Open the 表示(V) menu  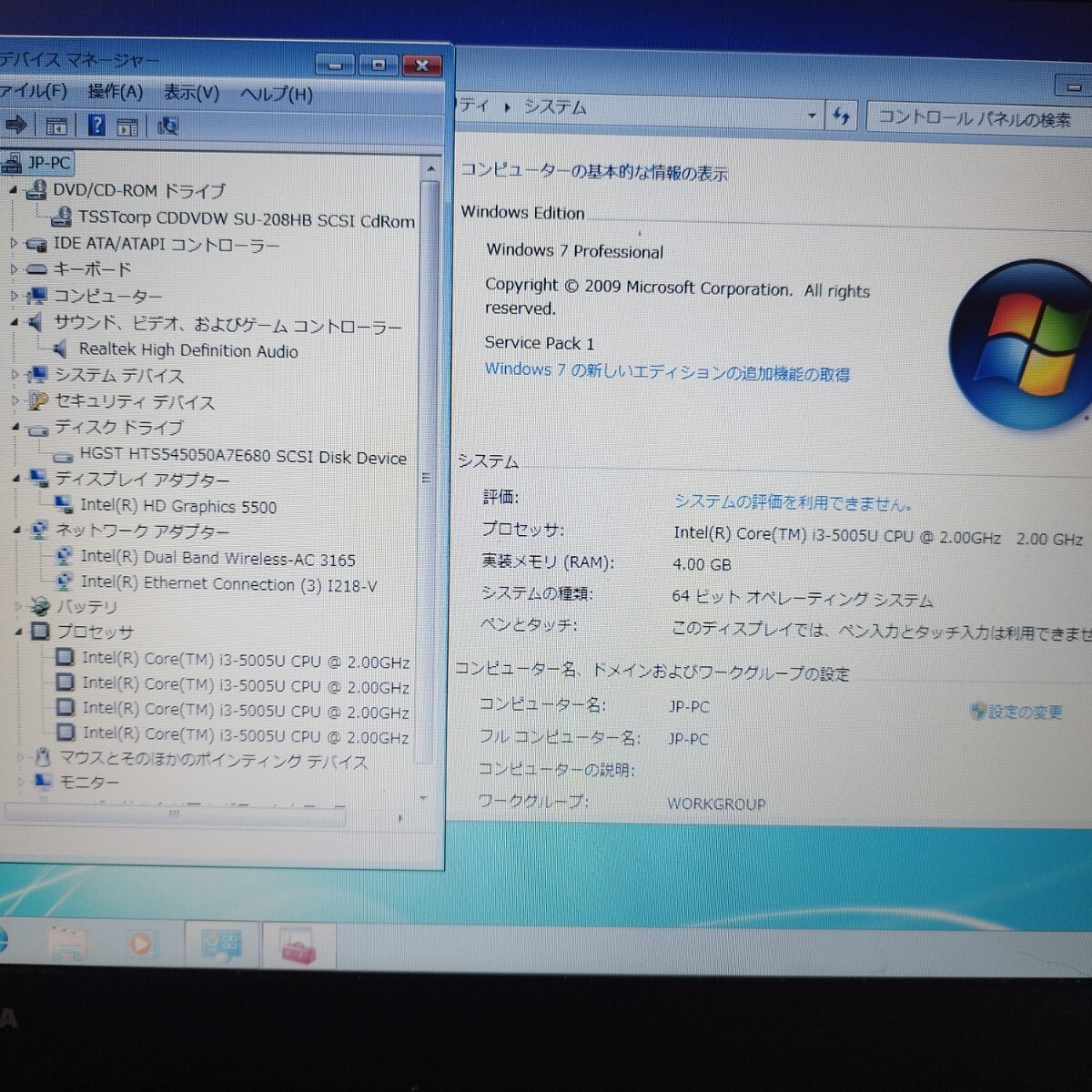[190, 93]
